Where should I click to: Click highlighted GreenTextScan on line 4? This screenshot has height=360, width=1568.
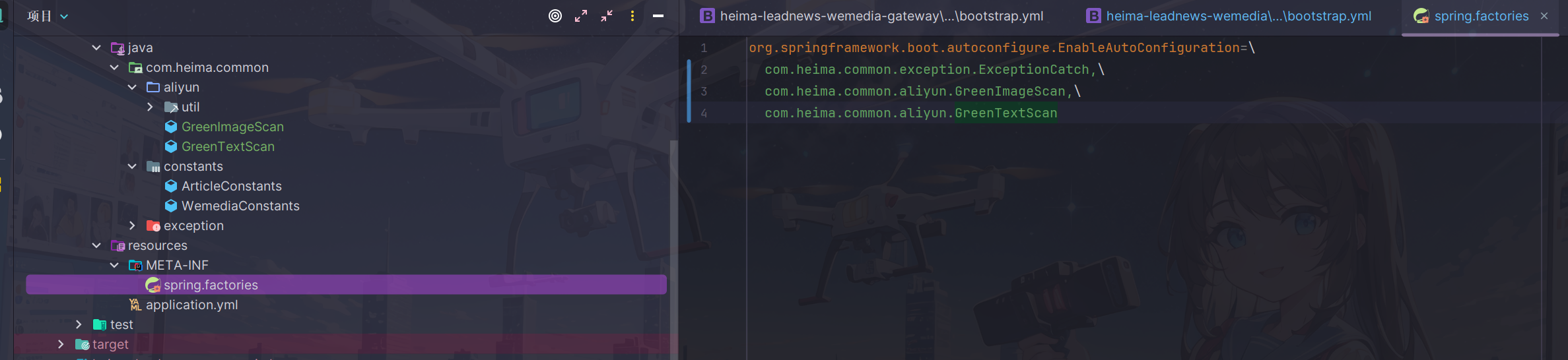pos(1006,113)
